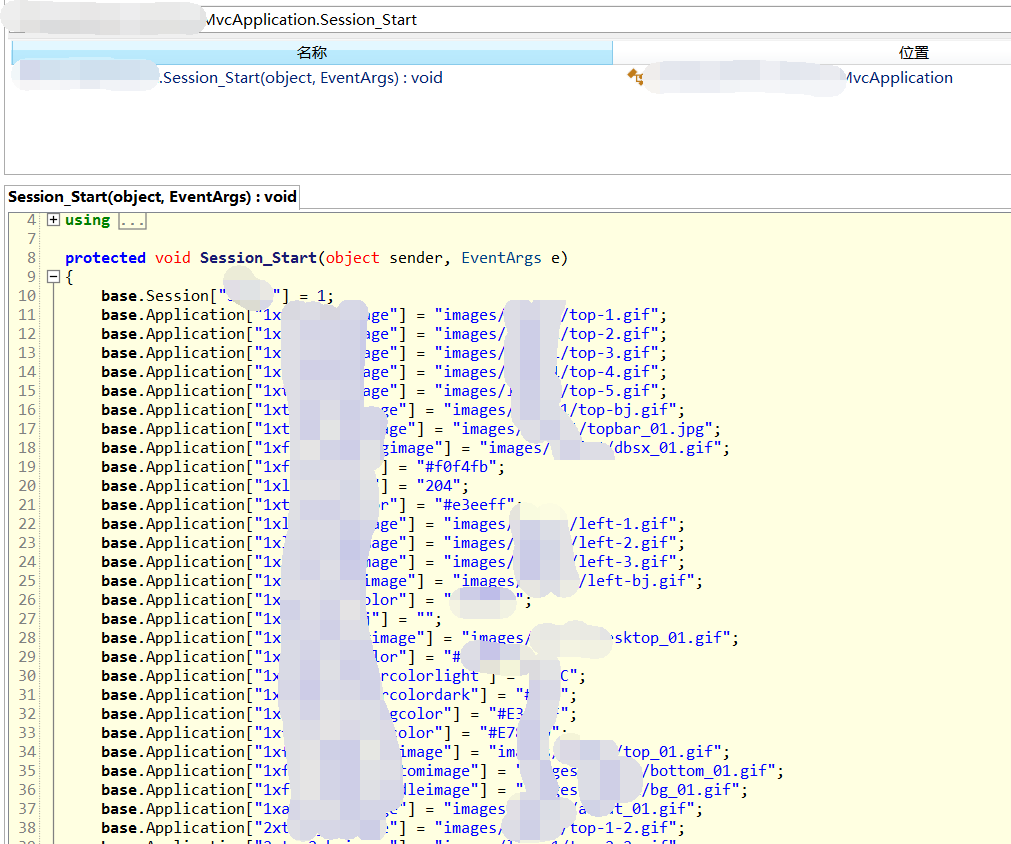
Task: Collapse the Session_Start method body
Action: tap(53, 277)
